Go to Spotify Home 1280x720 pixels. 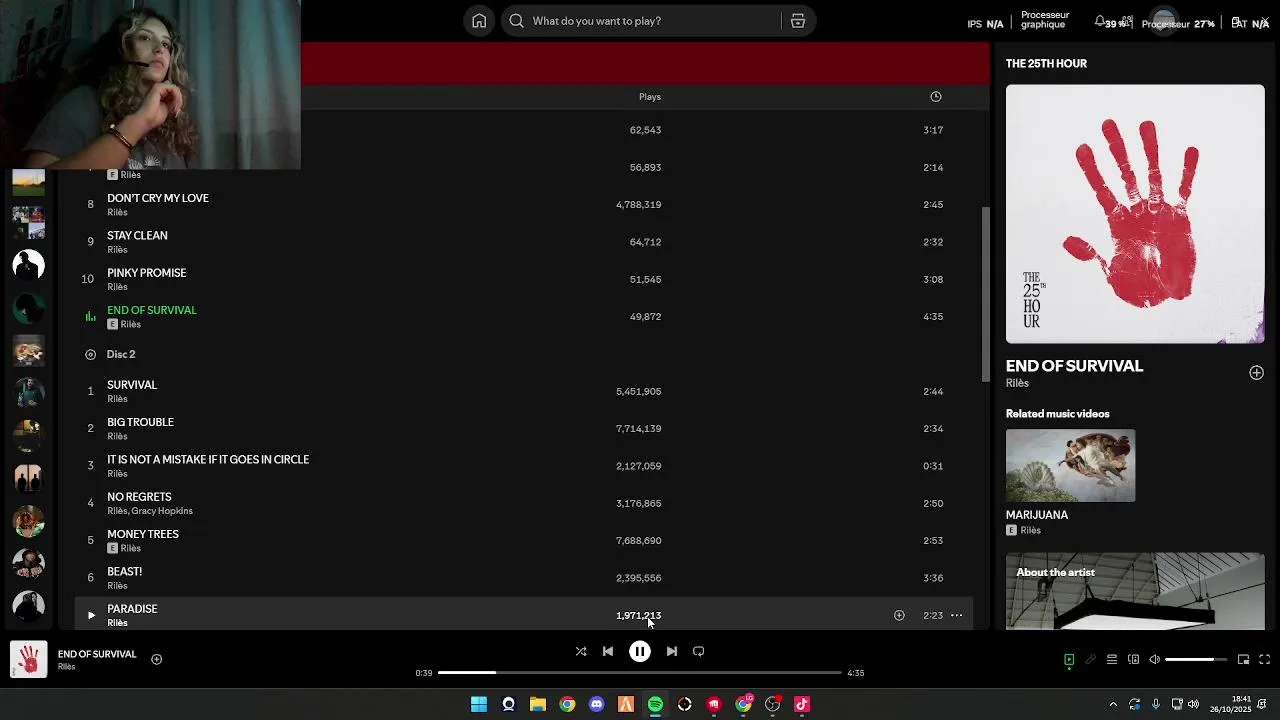tap(479, 21)
